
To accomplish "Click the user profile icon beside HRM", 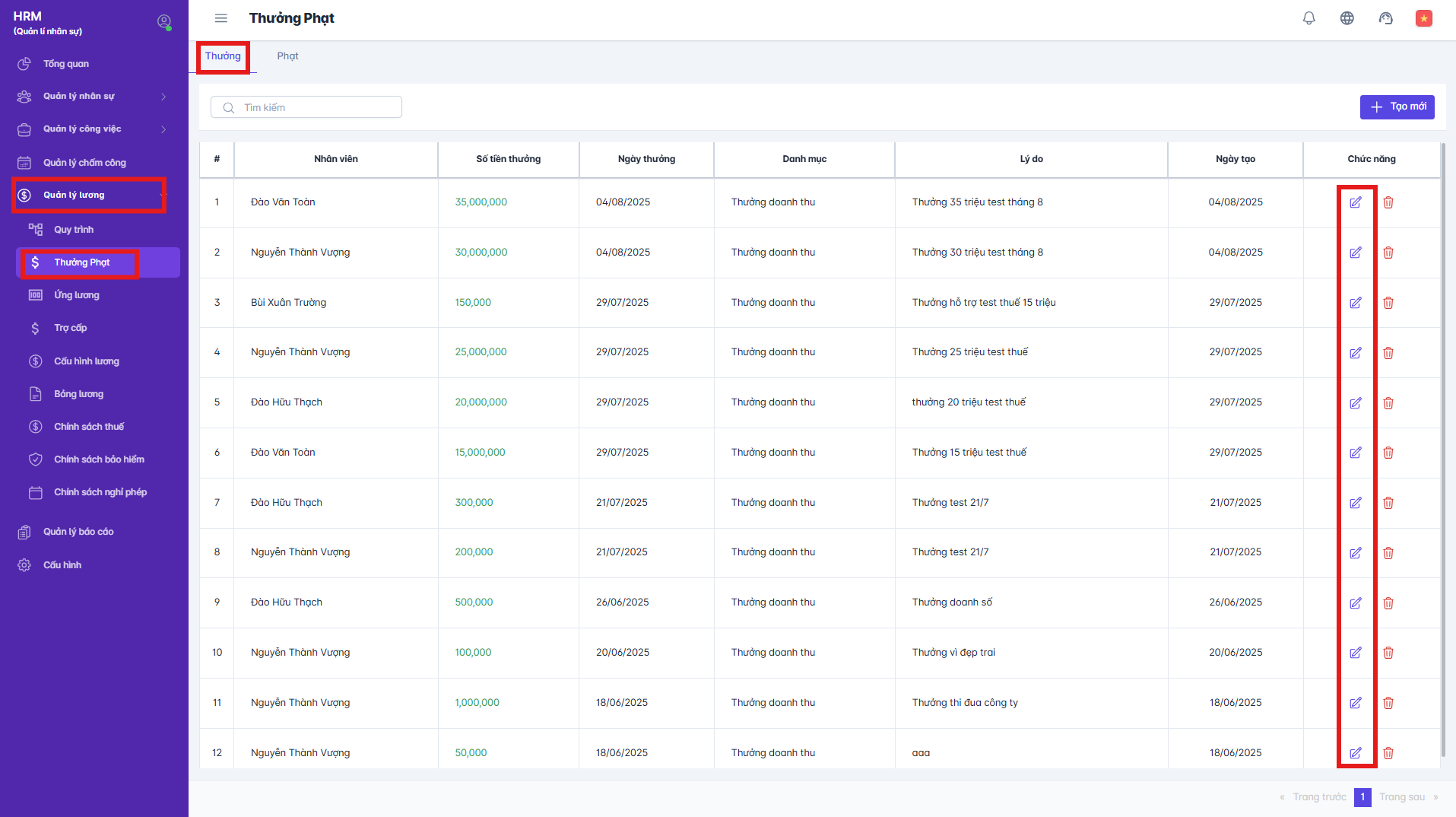I will coord(163,22).
